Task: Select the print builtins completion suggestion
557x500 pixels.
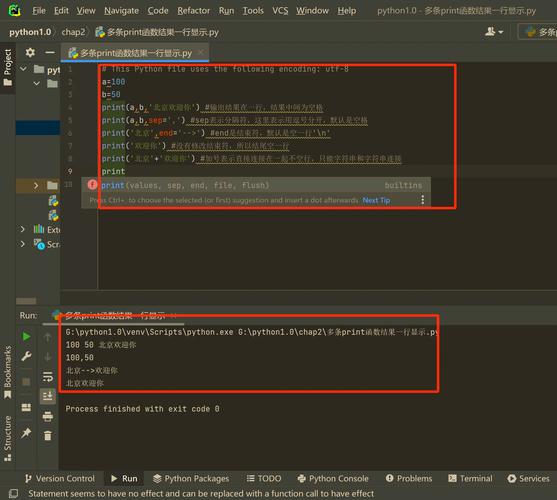Action: (x=256, y=185)
